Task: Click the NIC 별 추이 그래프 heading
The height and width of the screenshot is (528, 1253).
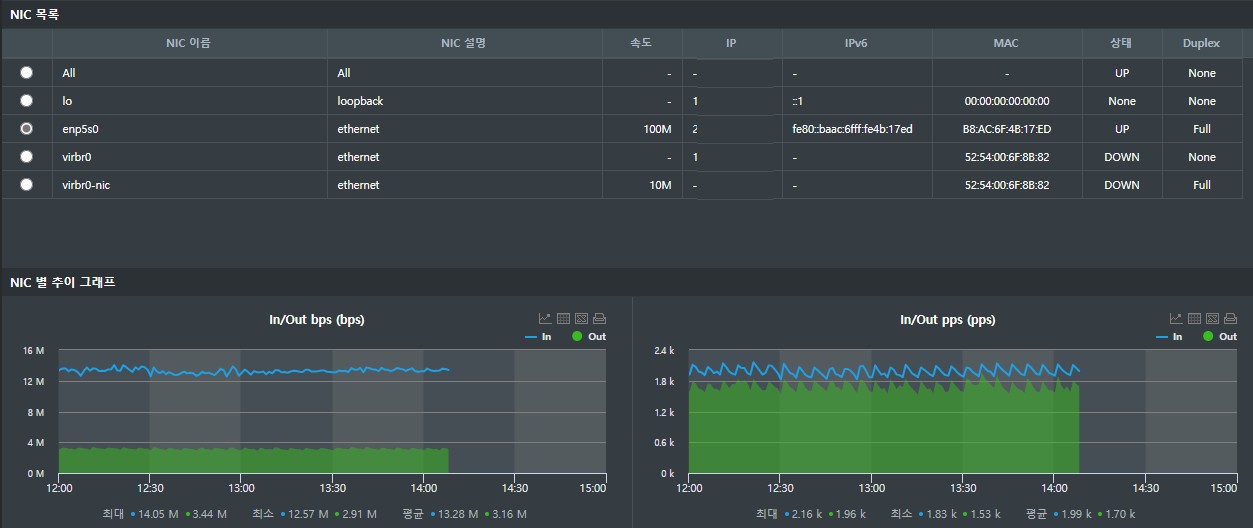Action: (63, 283)
